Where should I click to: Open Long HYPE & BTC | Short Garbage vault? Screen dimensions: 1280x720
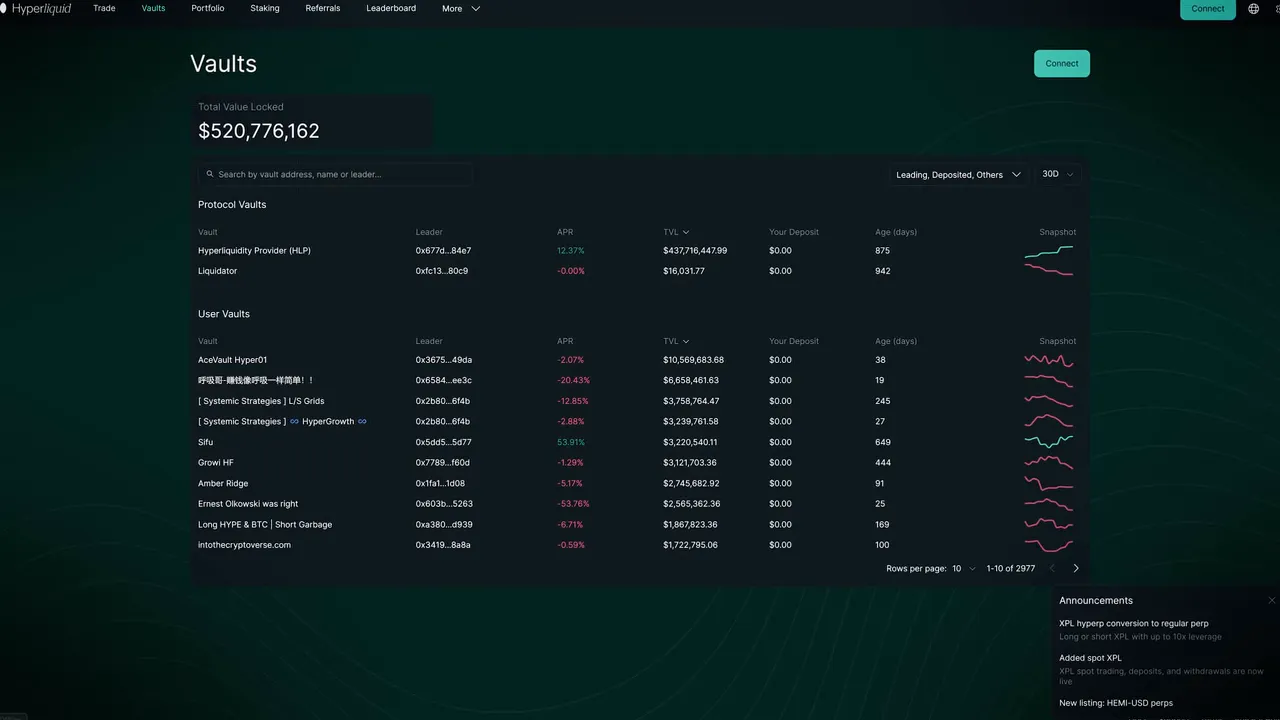265,524
